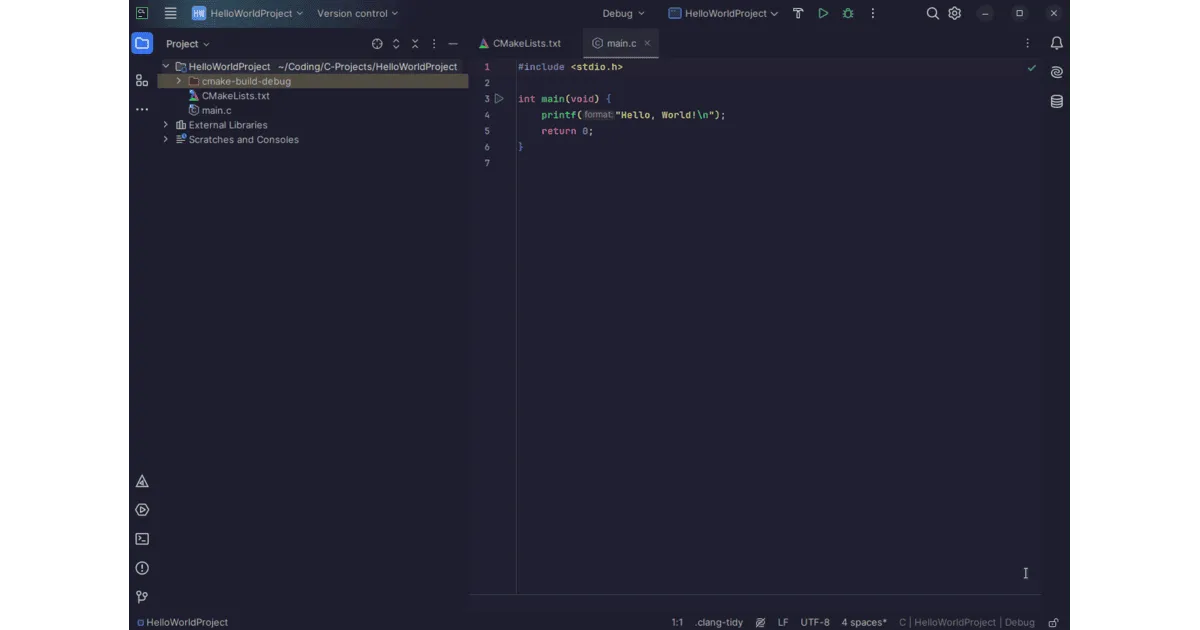The width and height of the screenshot is (1200, 630).
Task: Open the Terminal tool window
Action: (x=142, y=538)
